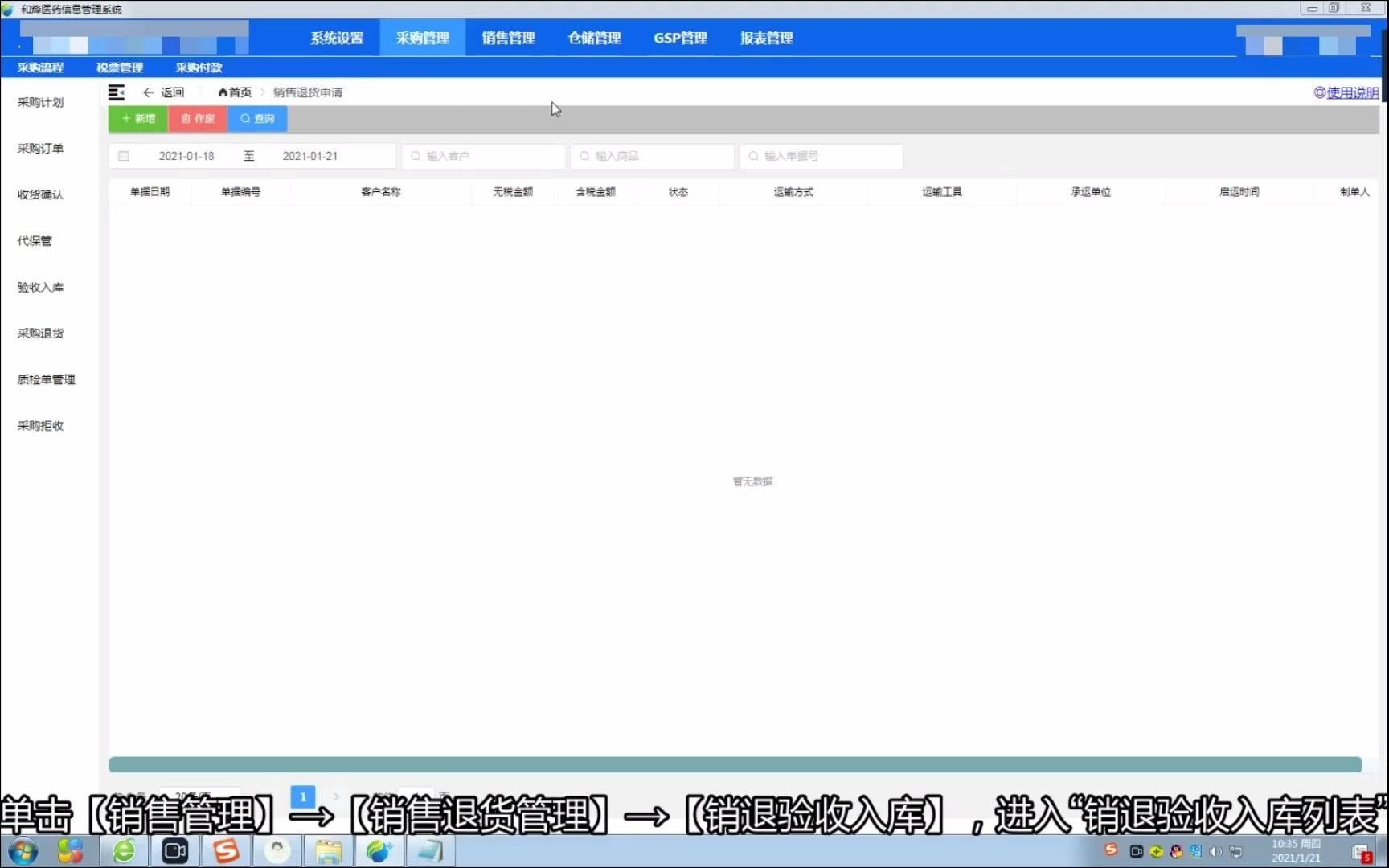This screenshot has height=868, width=1389.
Task: Switch to the 采购付款 sub tab
Action: pos(199,68)
